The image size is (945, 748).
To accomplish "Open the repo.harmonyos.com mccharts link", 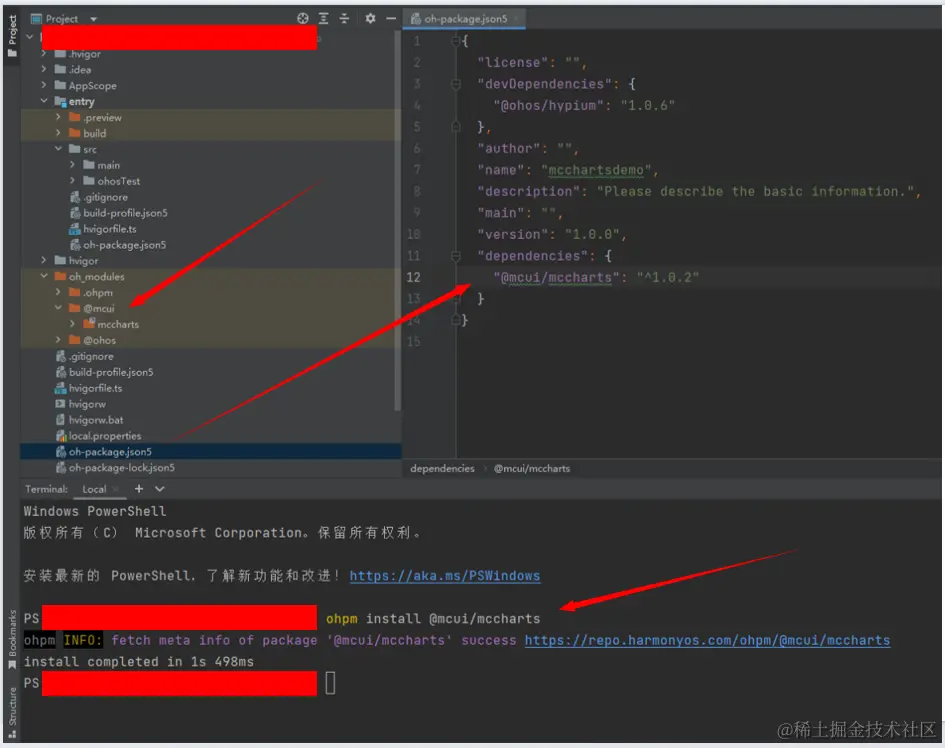I will tap(707, 640).
